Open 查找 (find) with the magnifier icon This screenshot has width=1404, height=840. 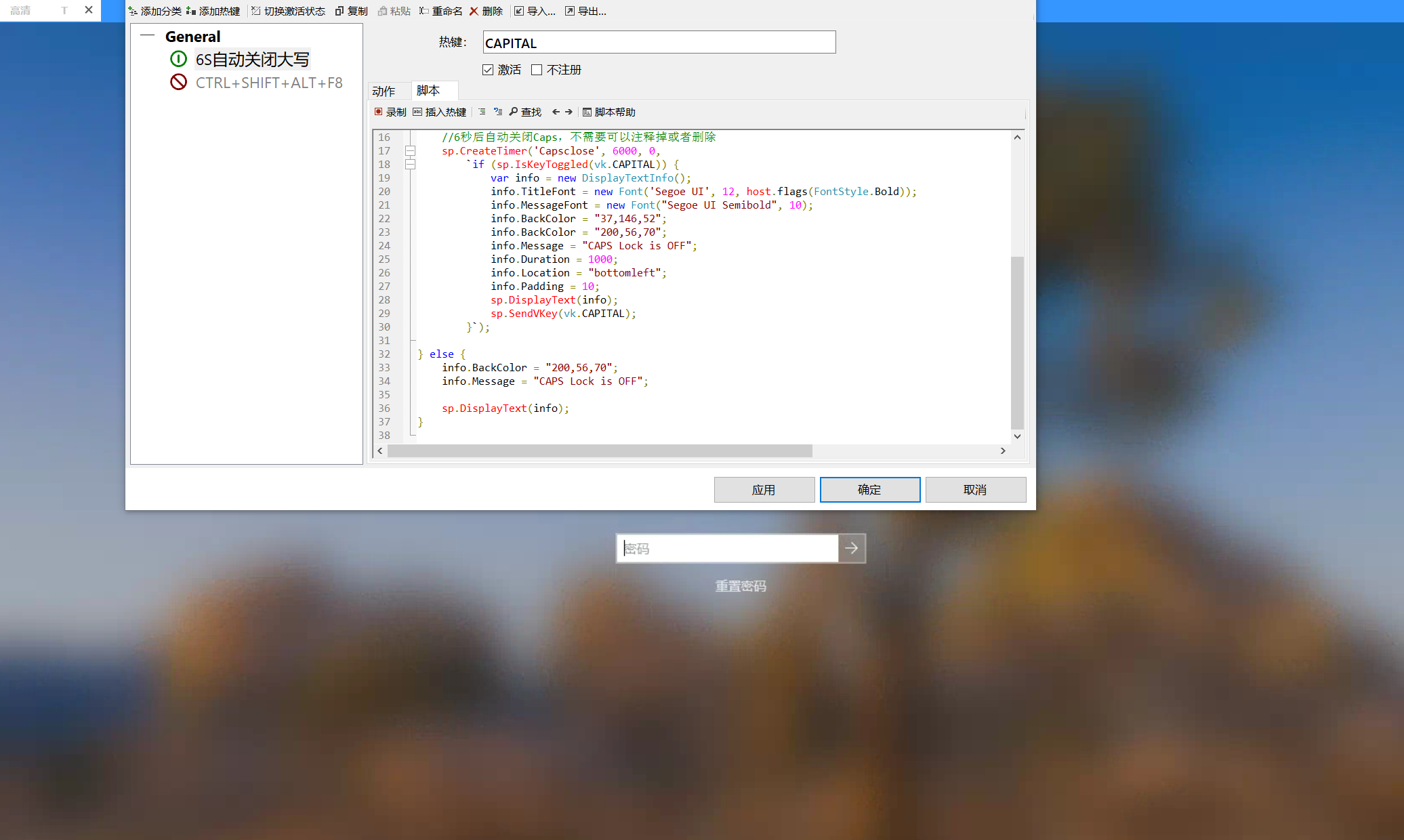tap(514, 112)
